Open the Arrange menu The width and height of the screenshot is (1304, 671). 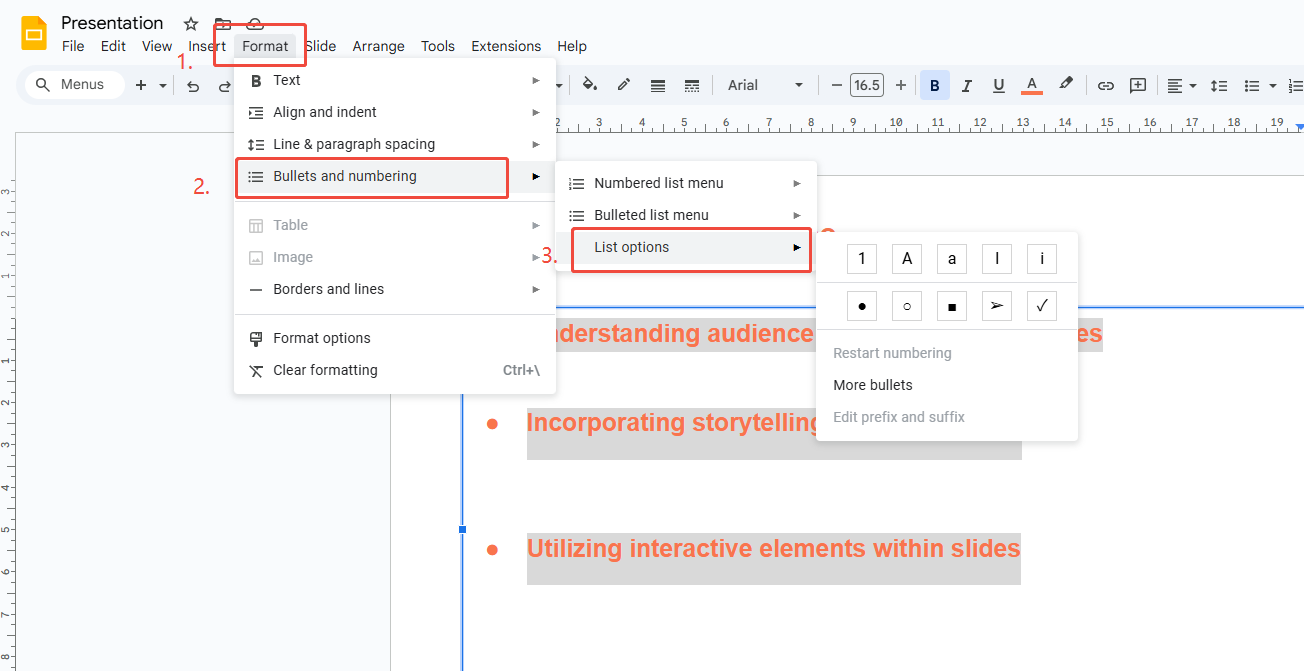(x=378, y=46)
